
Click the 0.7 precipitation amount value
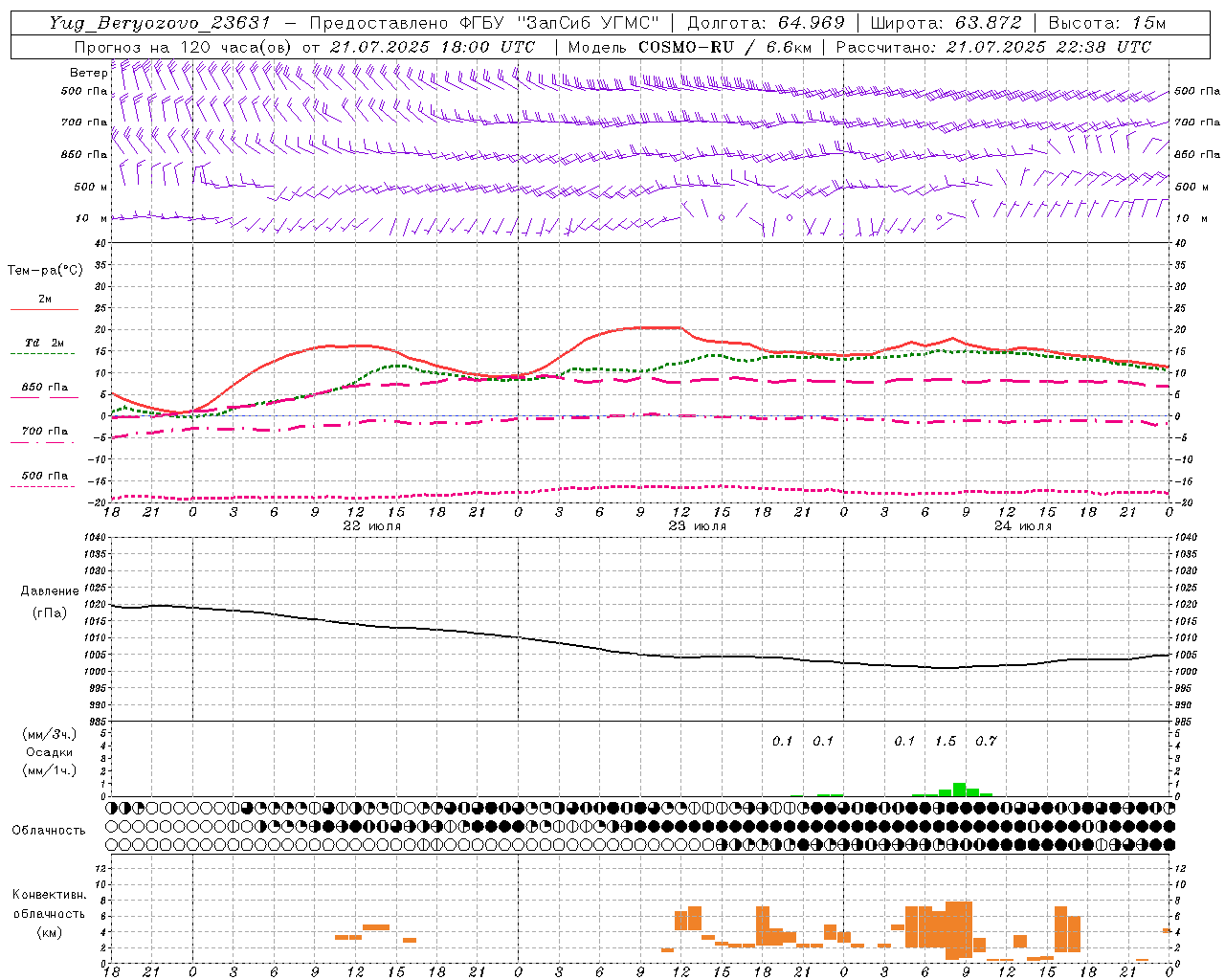(986, 741)
